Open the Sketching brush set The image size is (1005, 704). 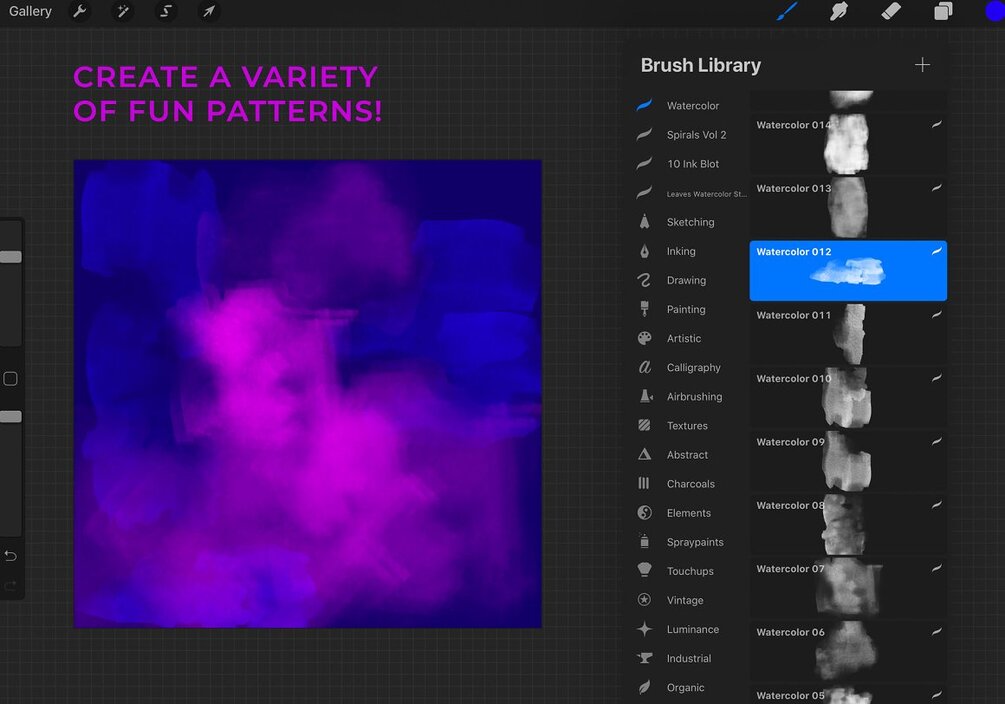tap(691, 222)
